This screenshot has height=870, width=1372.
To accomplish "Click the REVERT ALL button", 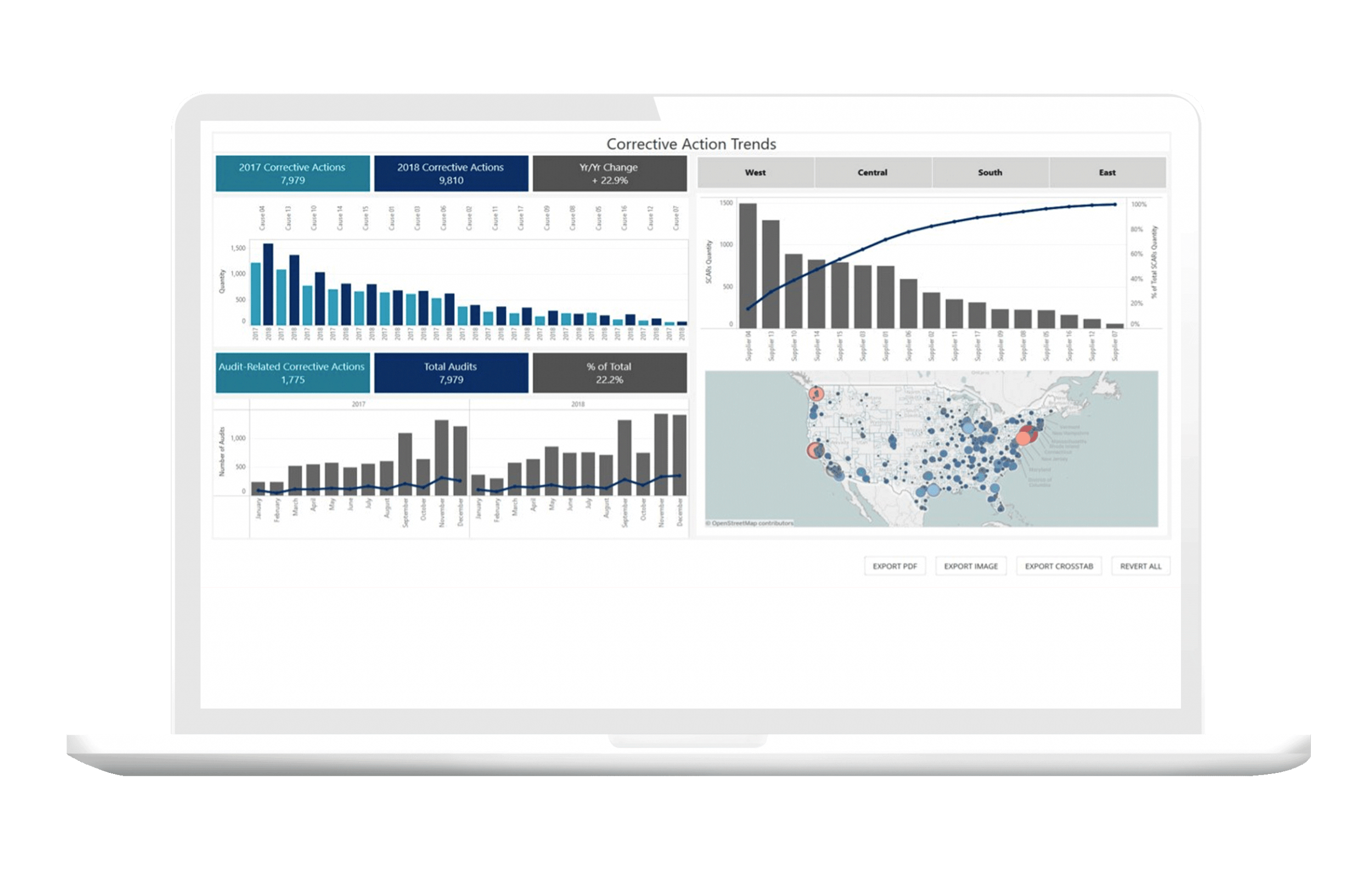I will (1140, 566).
